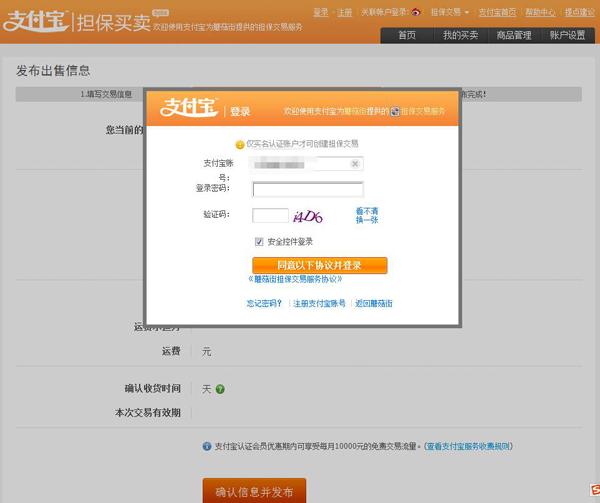Click the 登录密码 input field
Image resolution: width=600 pixels, height=503 pixels.
click(x=308, y=189)
